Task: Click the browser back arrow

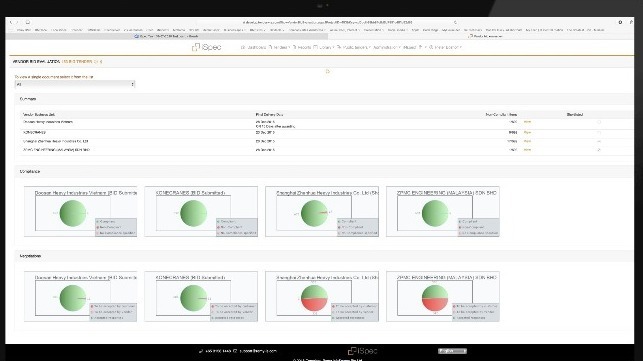Action: 11,22
